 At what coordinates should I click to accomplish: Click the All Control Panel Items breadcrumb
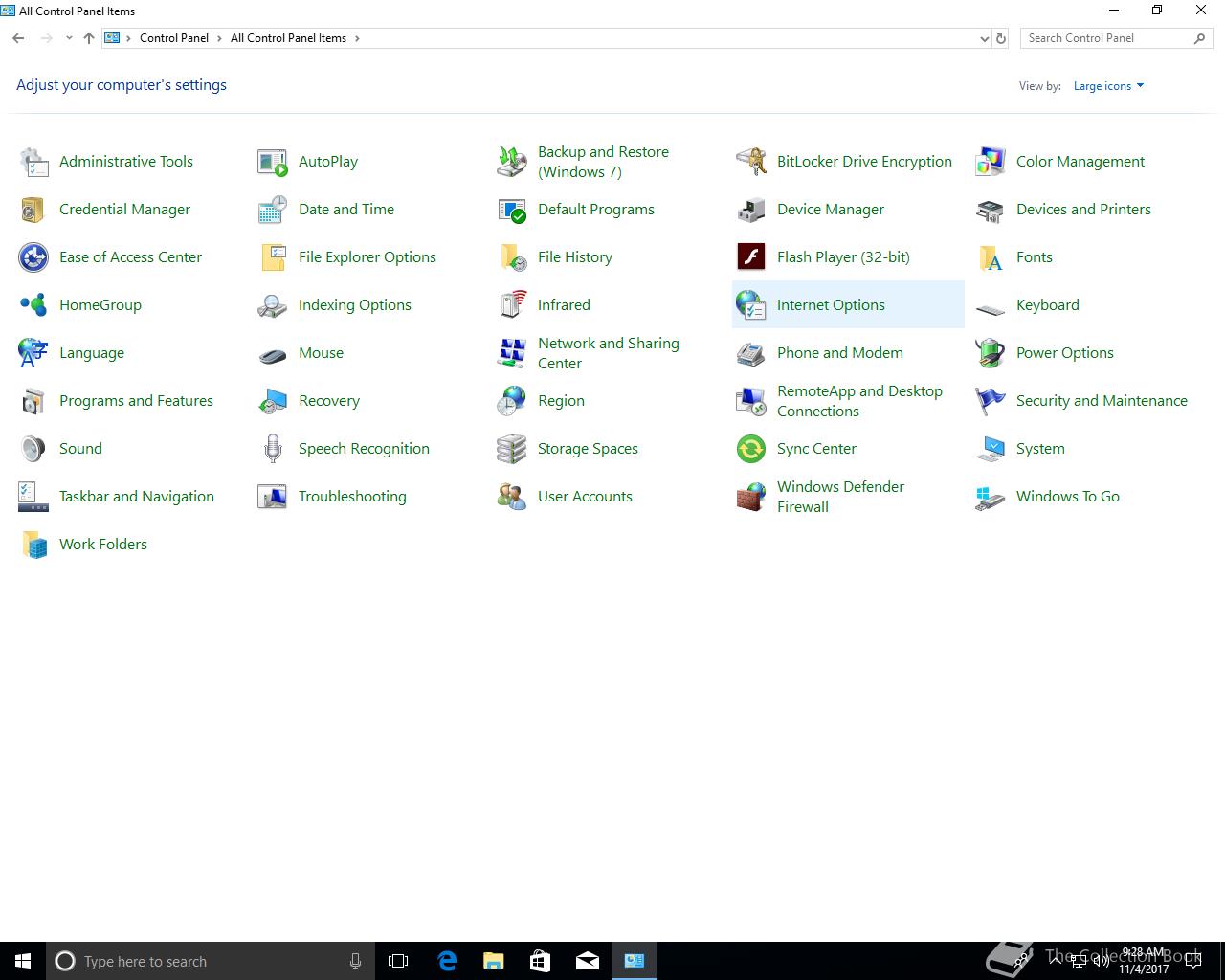[288, 38]
